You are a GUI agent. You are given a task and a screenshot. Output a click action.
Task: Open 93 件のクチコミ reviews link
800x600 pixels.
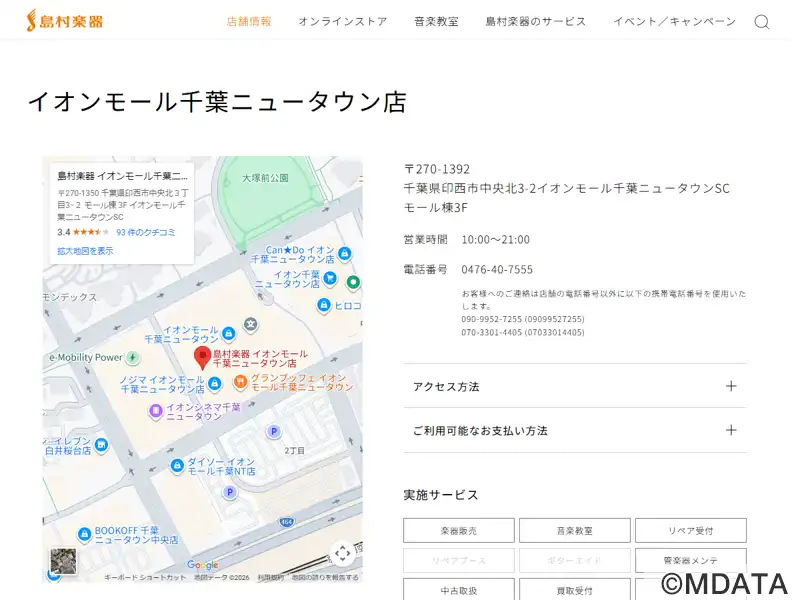pyautogui.click(x=146, y=232)
